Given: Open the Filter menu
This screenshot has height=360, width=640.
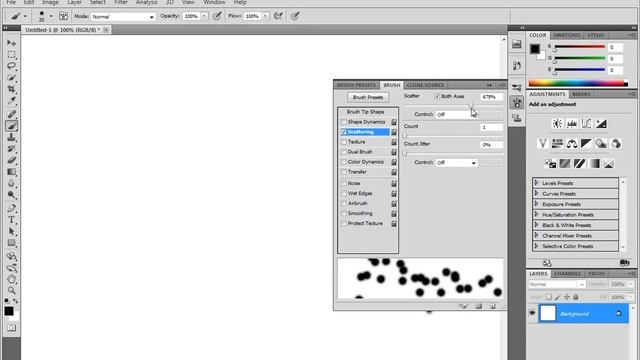Looking at the screenshot, I should tap(121, 2).
